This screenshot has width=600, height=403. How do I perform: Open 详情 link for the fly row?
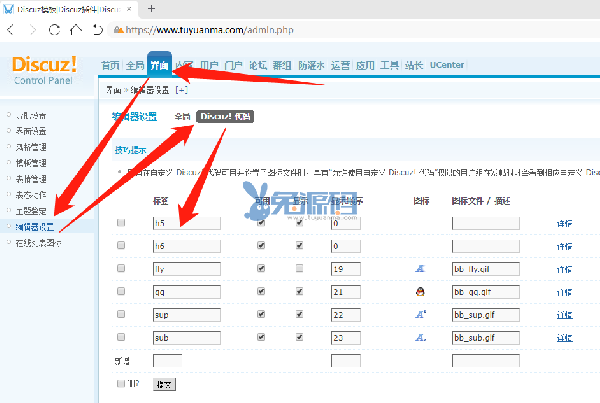pos(564,269)
